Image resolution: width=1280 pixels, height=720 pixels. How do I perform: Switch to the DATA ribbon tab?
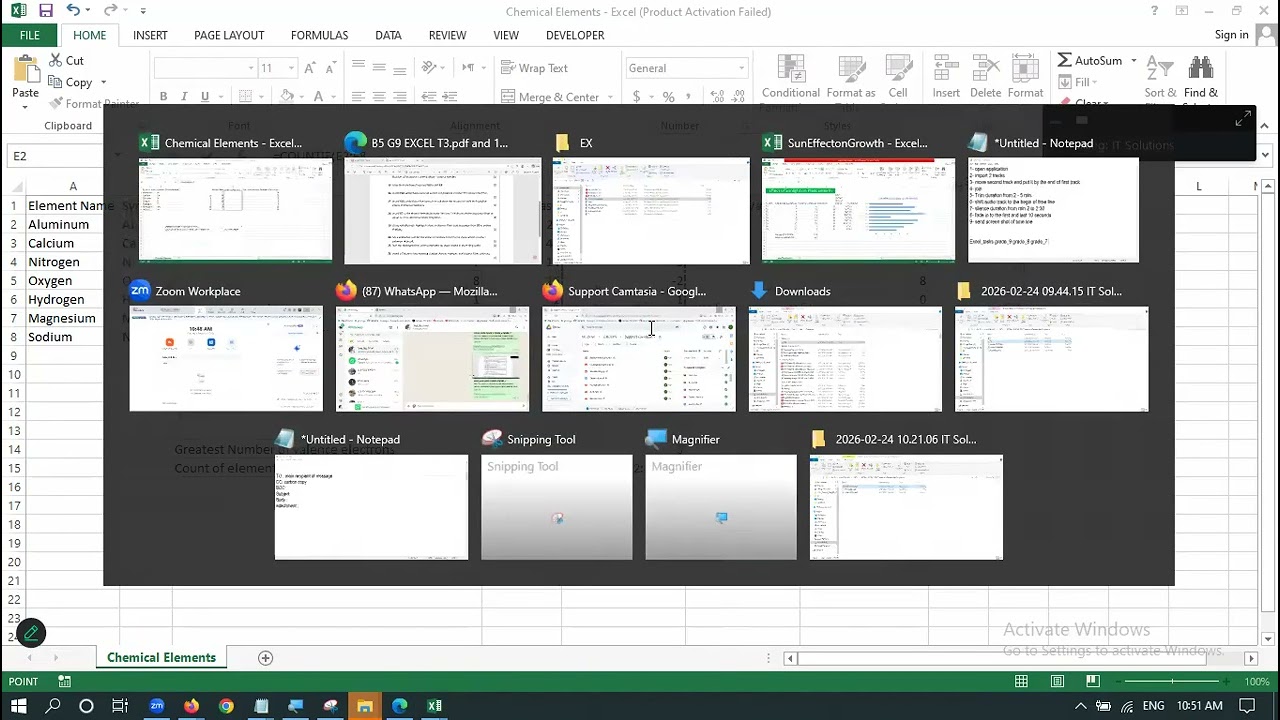coord(388,35)
